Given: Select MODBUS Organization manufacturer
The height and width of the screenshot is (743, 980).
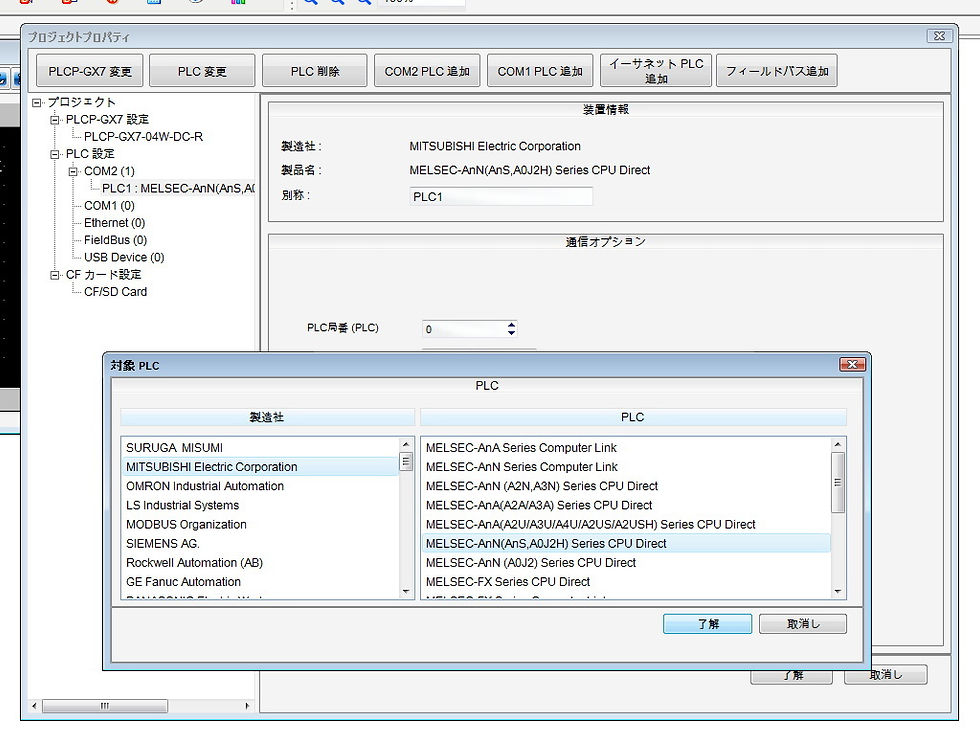Looking at the screenshot, I should (260, 524).
